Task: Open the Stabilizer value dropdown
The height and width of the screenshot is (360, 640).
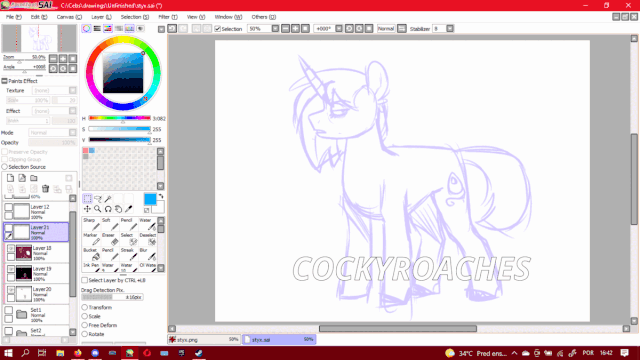Action: pyautogui.click(x=450, y=29)
